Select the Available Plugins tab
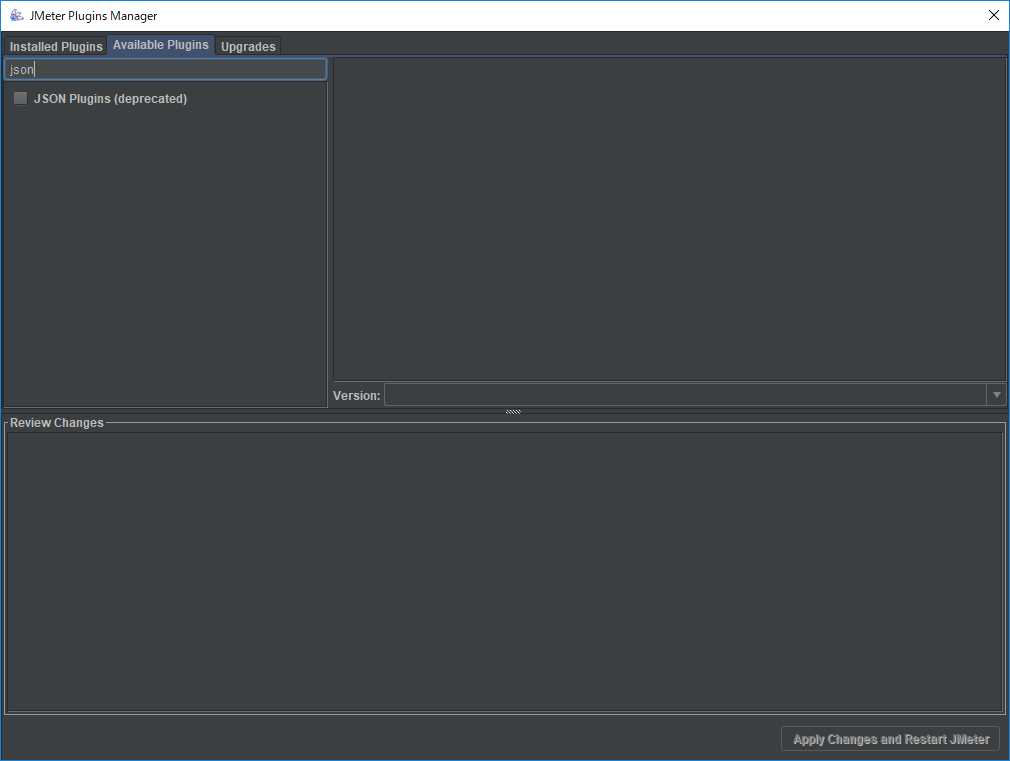1010x761 pixels. (160, 45)
